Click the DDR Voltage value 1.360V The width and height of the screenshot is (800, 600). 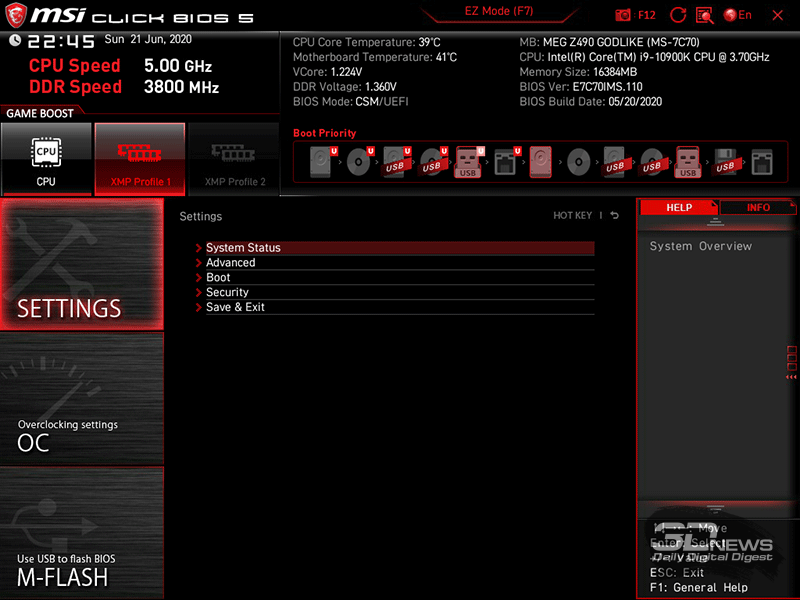[381, 87]
